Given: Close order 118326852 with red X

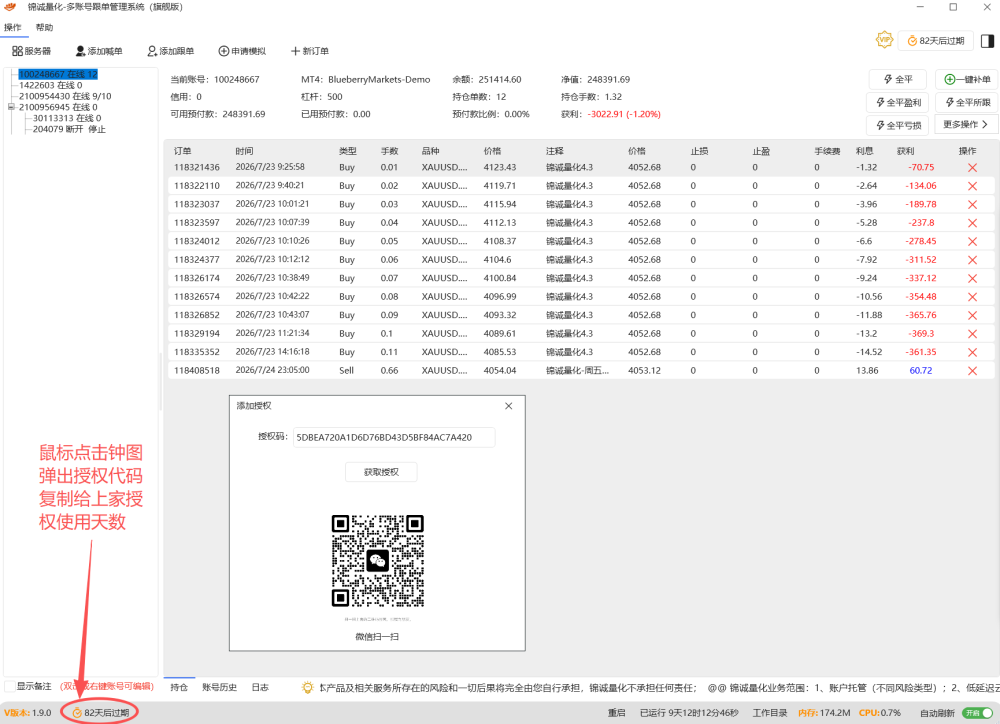Looking at the screenshot, I should 972,316.
